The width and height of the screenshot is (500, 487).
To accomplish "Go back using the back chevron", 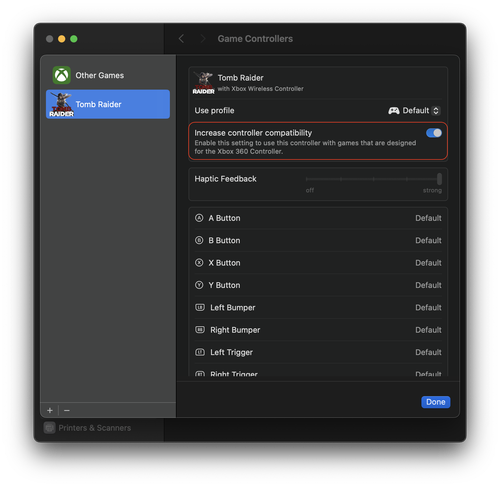I will (x=181, y=39).
